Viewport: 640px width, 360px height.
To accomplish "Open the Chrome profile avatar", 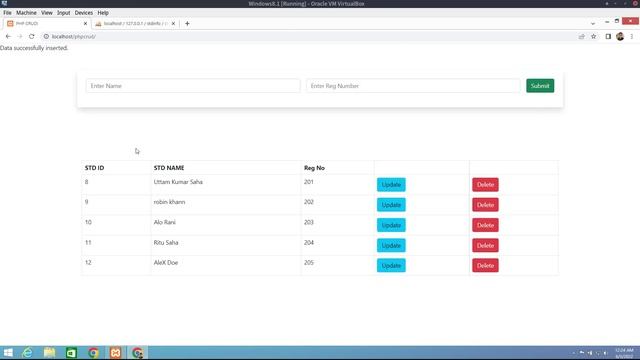I will click(620, 36).
